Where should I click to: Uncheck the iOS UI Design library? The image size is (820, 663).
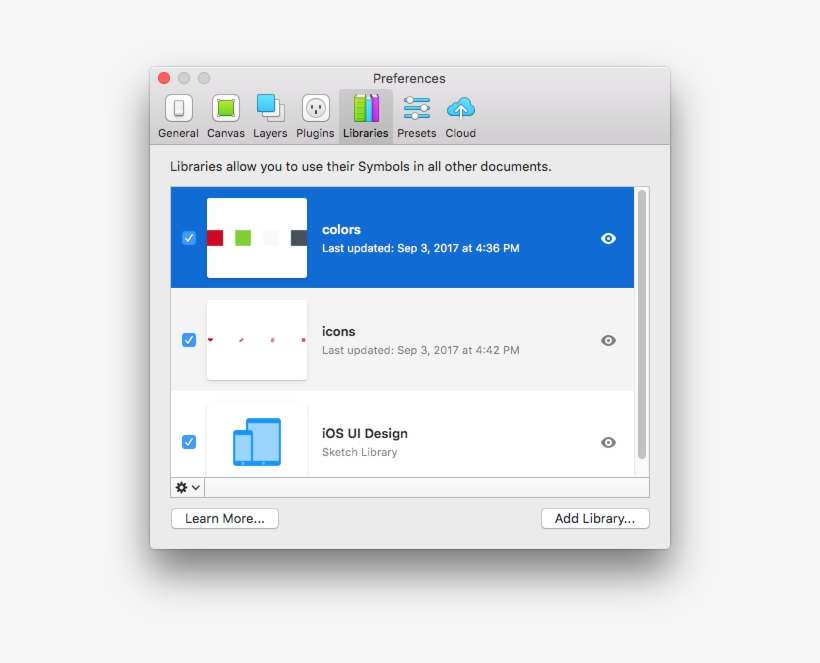[x=189, y=442]
